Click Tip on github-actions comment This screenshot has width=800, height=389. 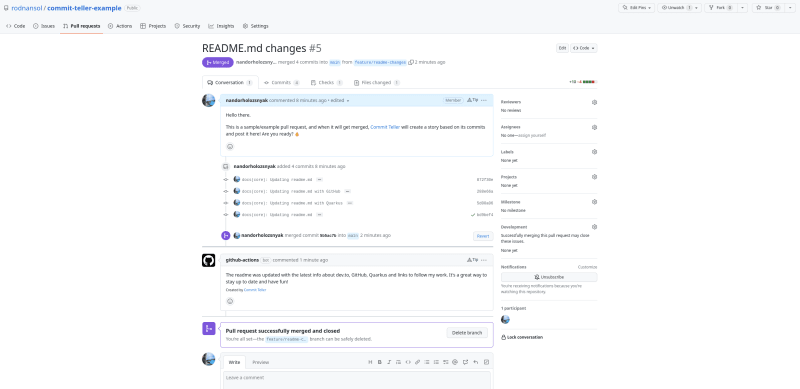[472, 260]
